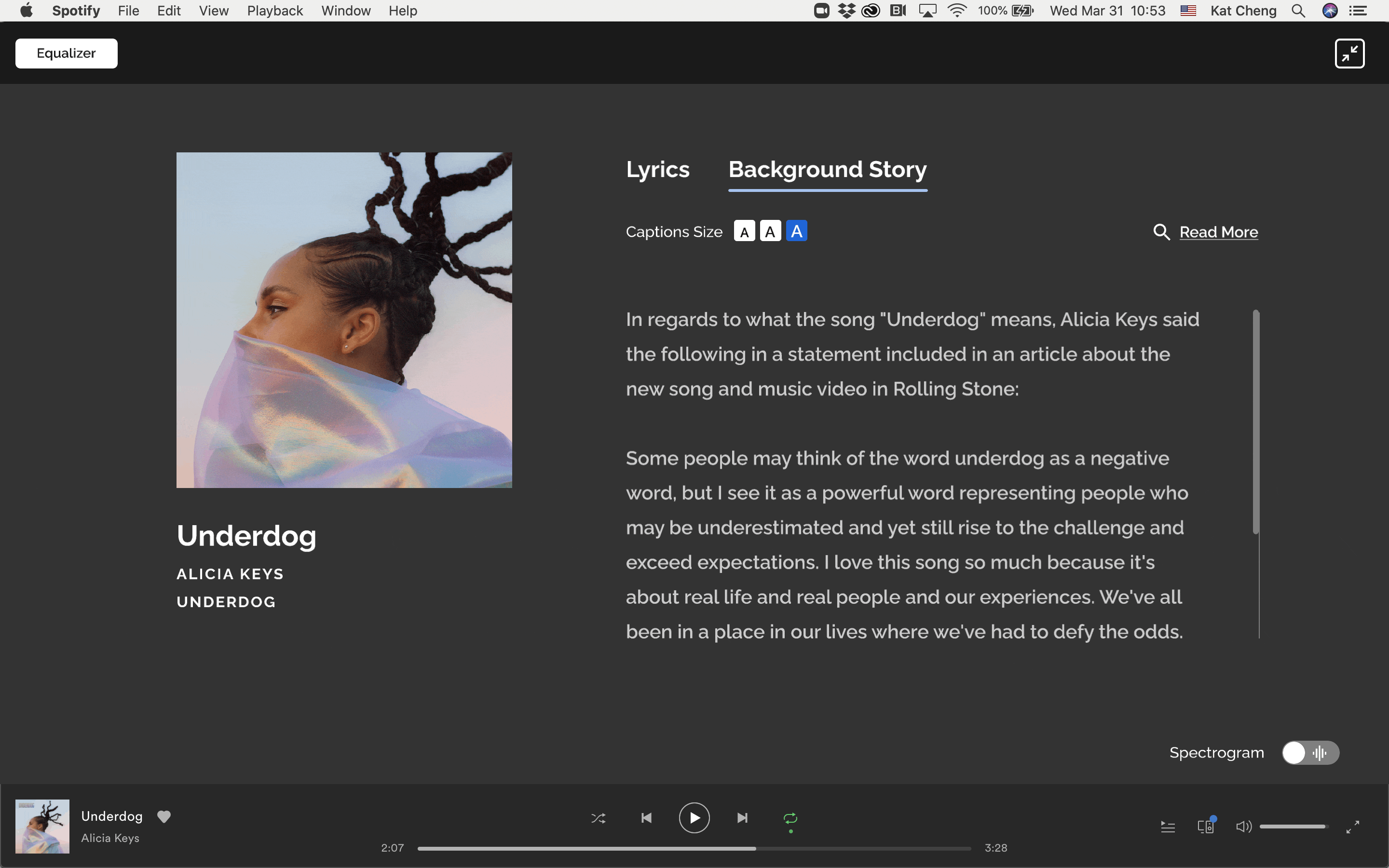
Task: Click the elapsed time 2:07
Action: [x=393, y=848]
